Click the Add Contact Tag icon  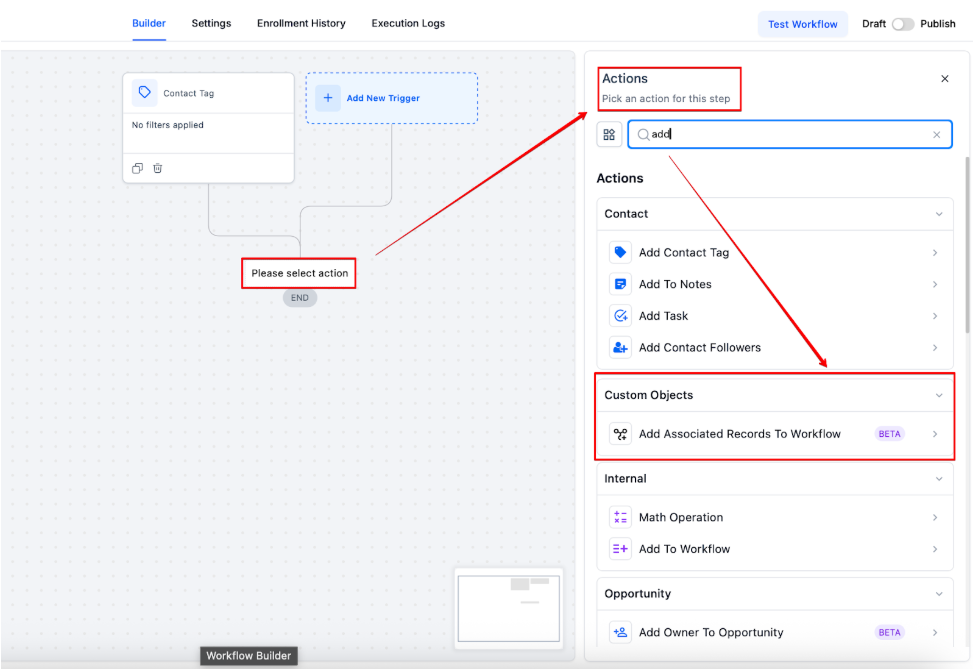(x=620, y=253)
